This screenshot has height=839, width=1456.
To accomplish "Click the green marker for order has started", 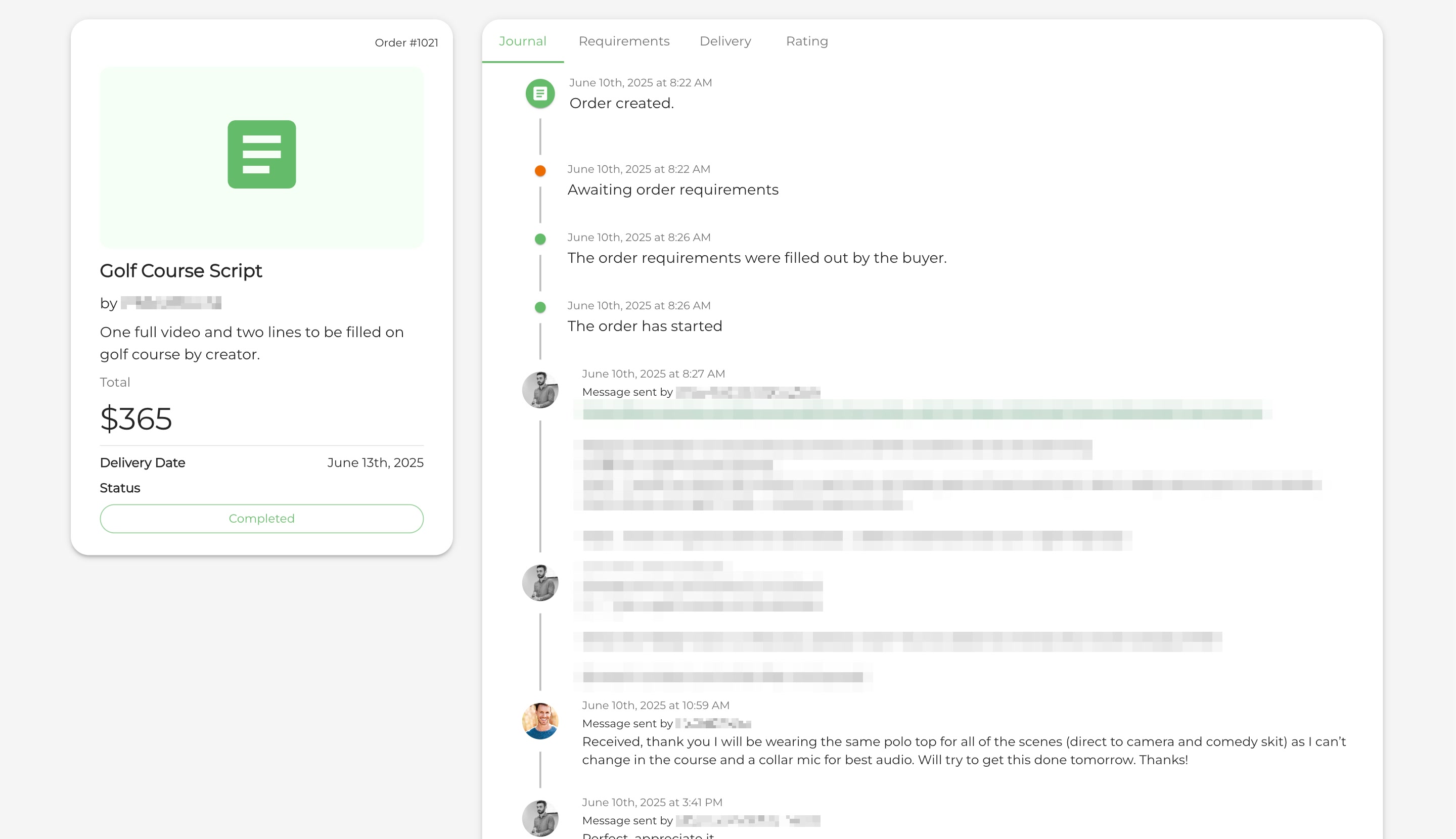I will (x=540, y=307).
